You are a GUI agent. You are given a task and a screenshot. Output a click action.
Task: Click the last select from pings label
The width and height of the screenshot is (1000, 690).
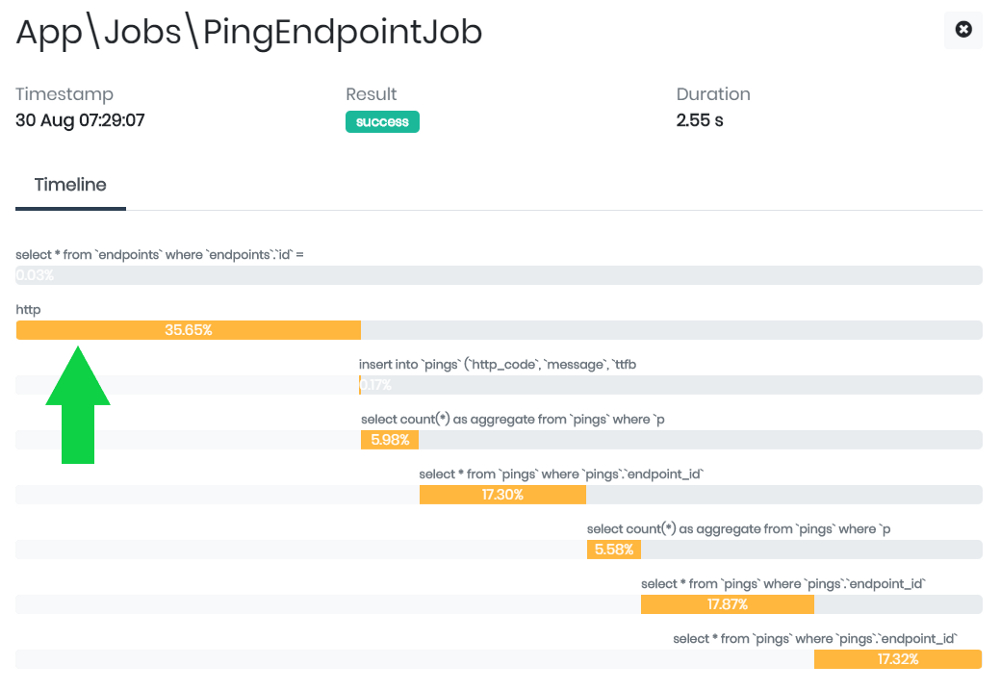[x=815, y=639]
